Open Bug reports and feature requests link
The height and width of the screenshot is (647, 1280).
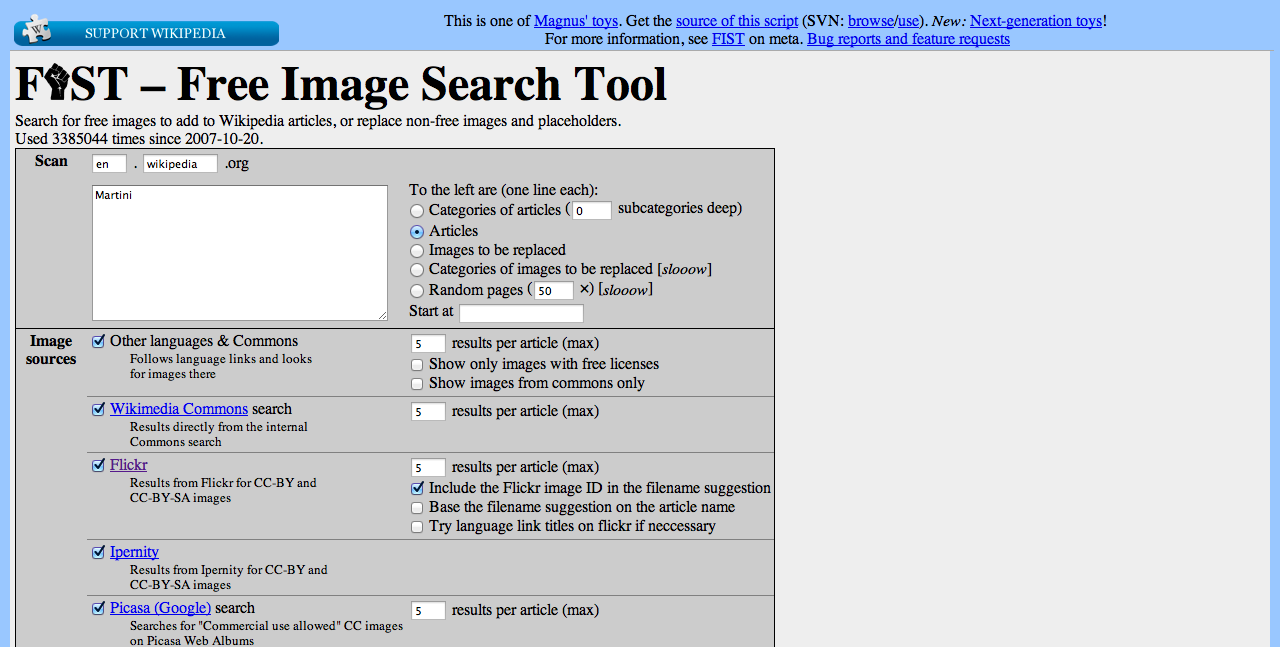point(908,39)
